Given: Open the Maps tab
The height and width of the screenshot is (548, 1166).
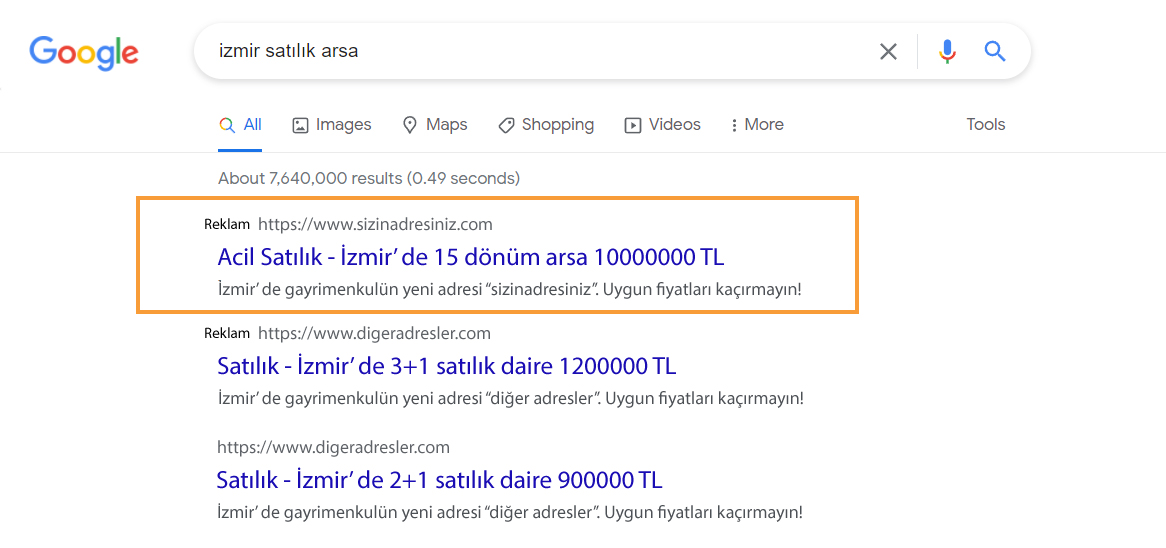Looking at the screenshot, I should point(435,125).
